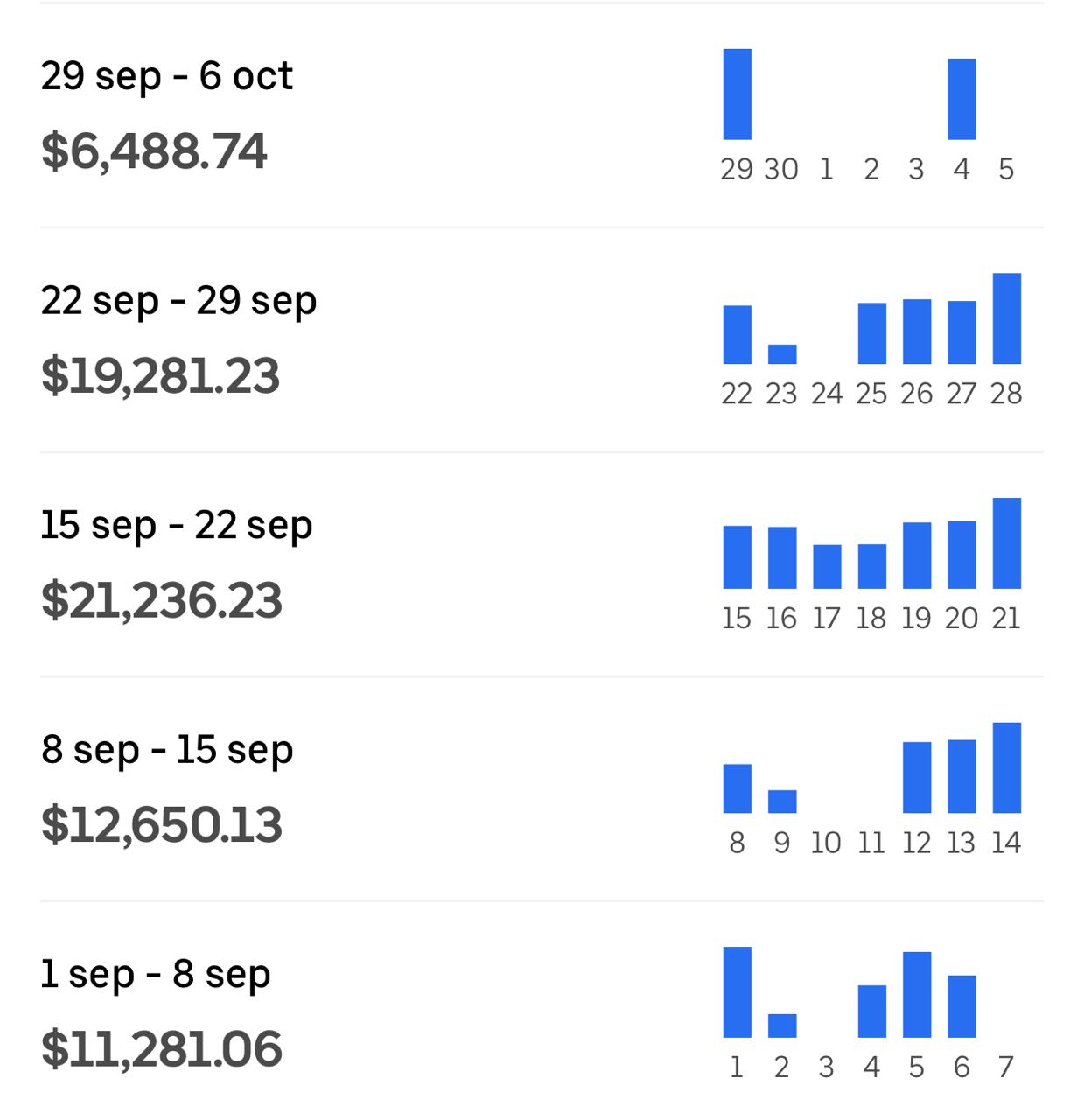Click the day 24 label under the chart

pyautogui.click(x=827, y=395)
